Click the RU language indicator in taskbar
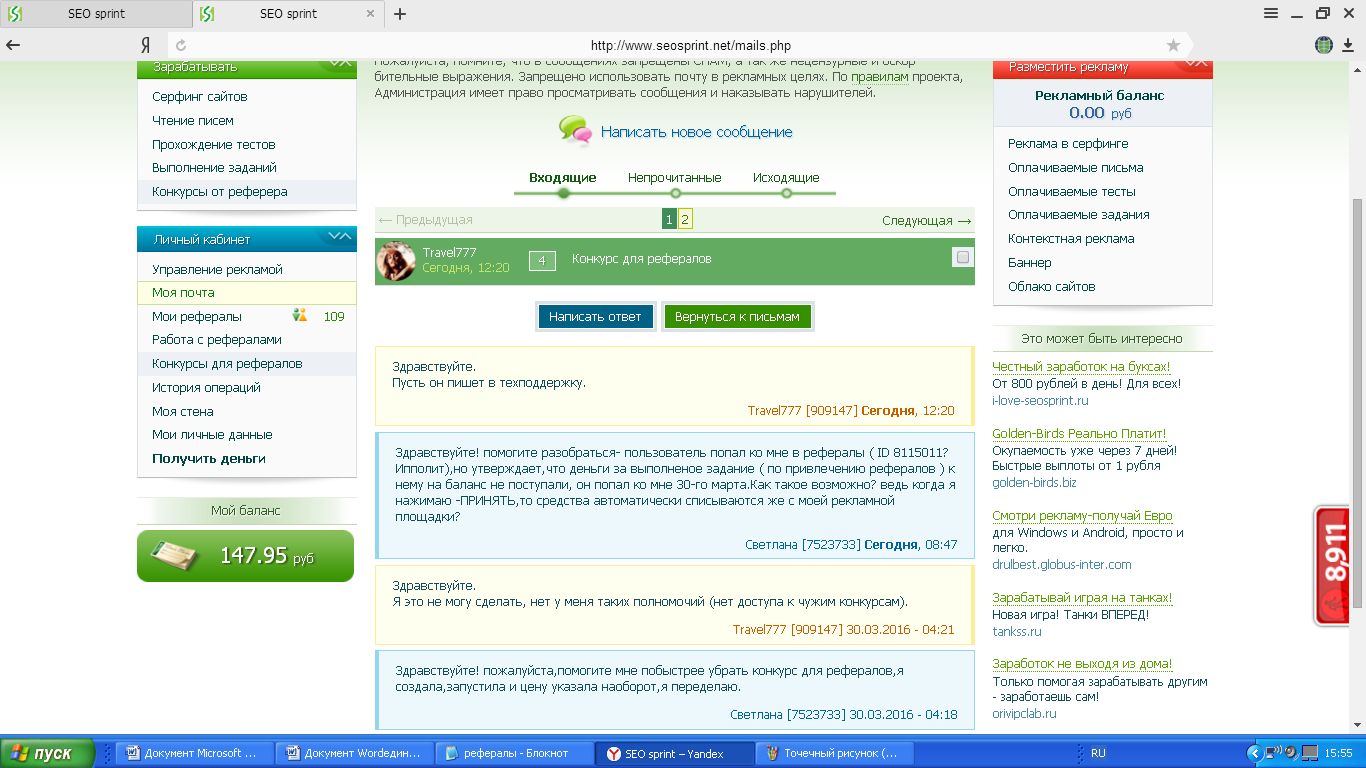Screen dimensions: 1366x768 tap(1098, 753)
